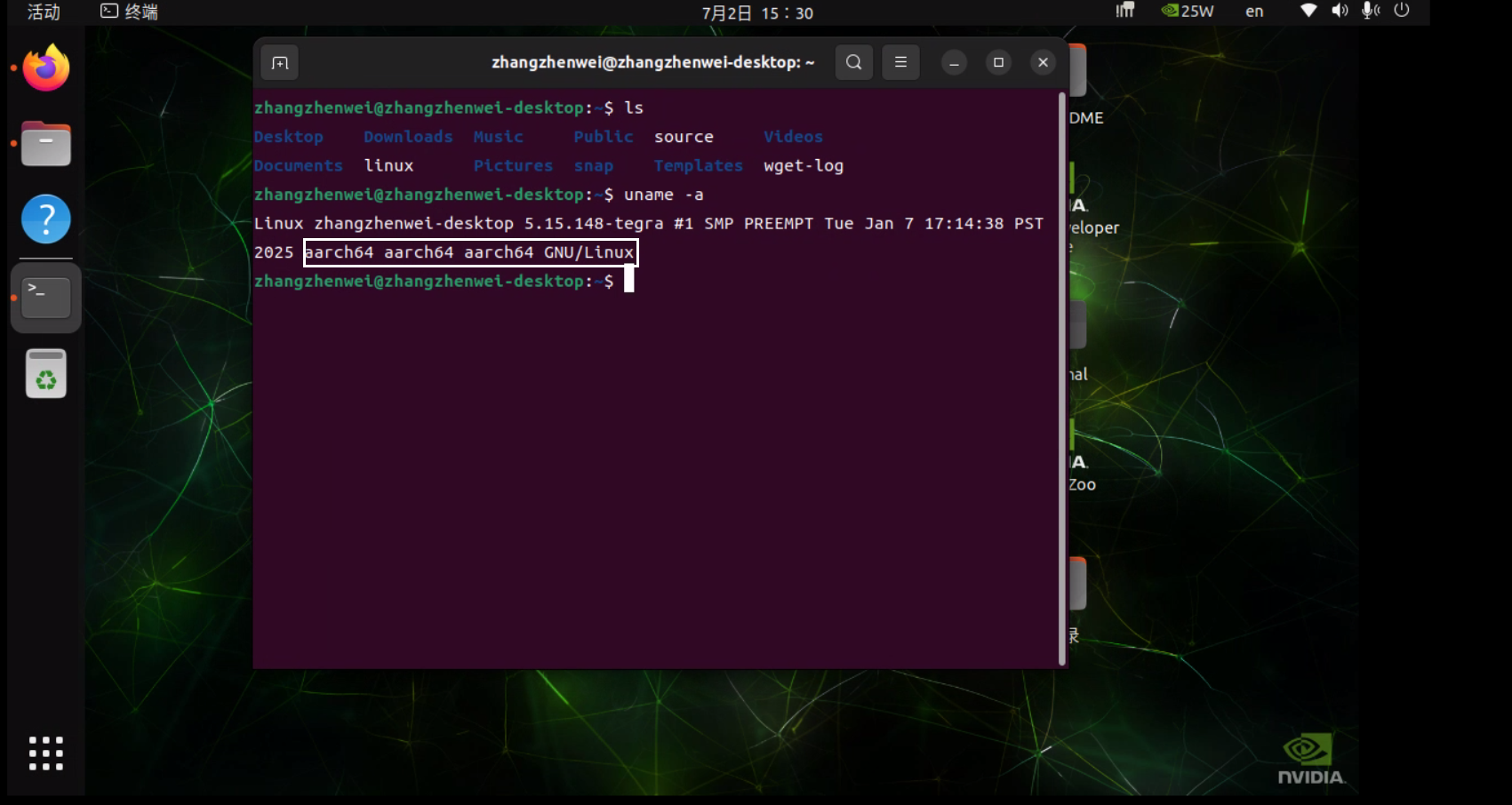1512x805 pixels.
Task: Click the Wi-Fi icon in the top bar
Action: (1308, 12)
